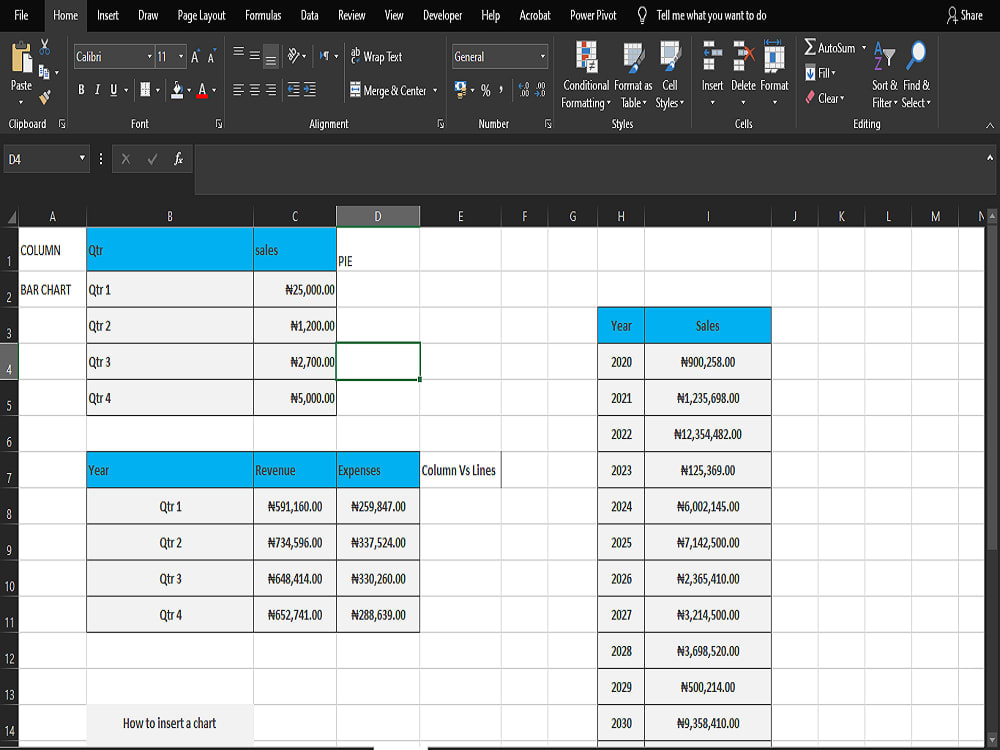Open the General number format dropdown
Image resolution: width=1000 pixels, height=750 pixels.
pyautogui.click(x=543, y=57)
